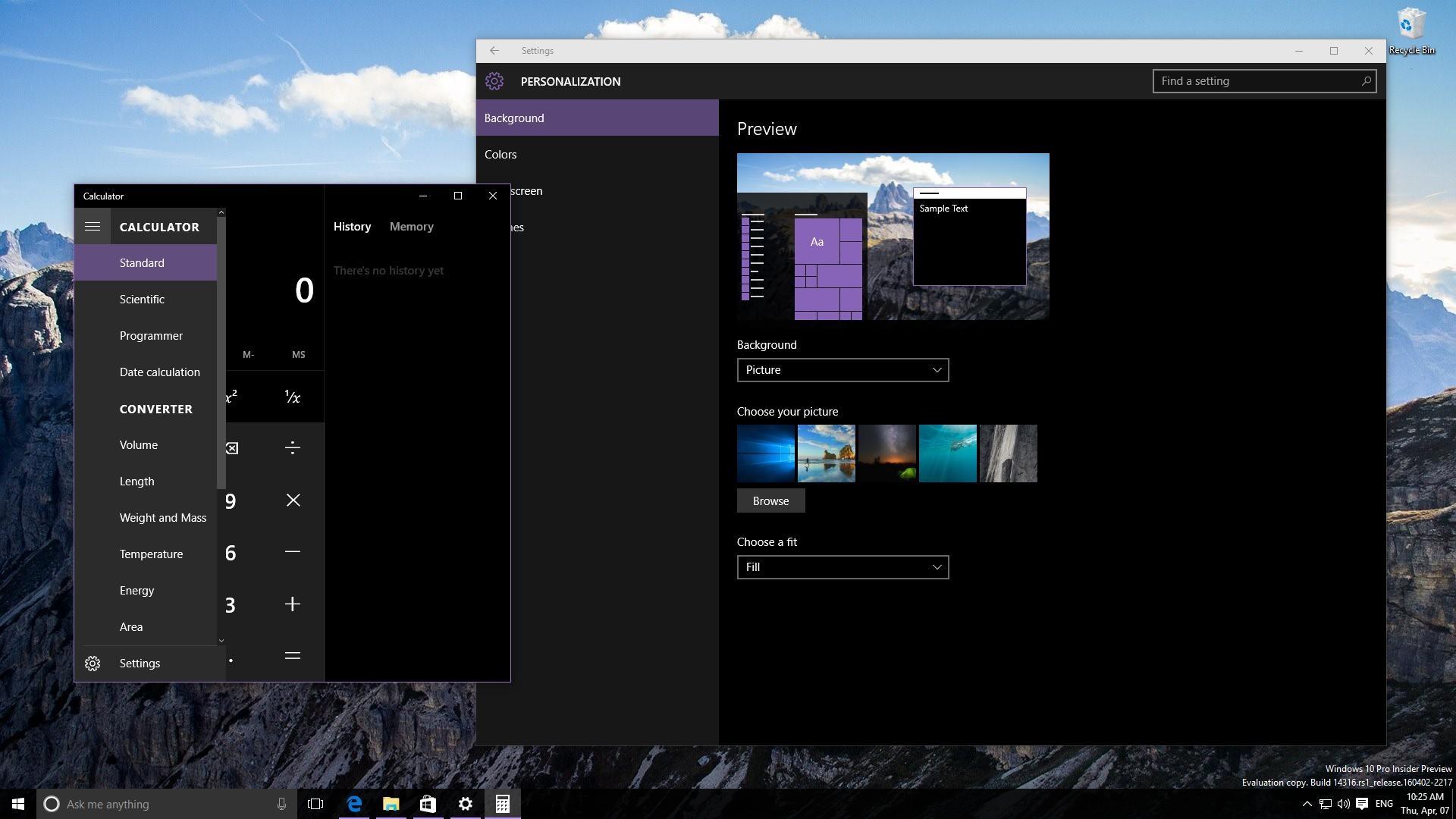Click the Task View taskbar icon
Image resolution: width=1456 pixels, height=819 pixels.
315,804
